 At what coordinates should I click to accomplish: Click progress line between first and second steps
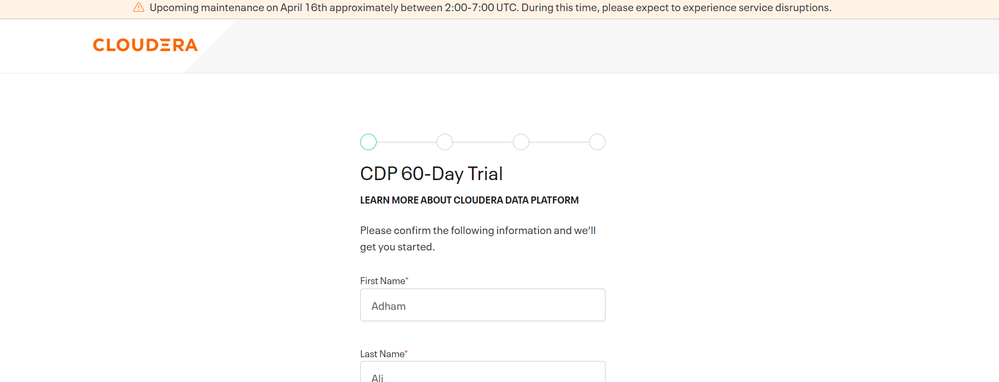click(406, 142)
